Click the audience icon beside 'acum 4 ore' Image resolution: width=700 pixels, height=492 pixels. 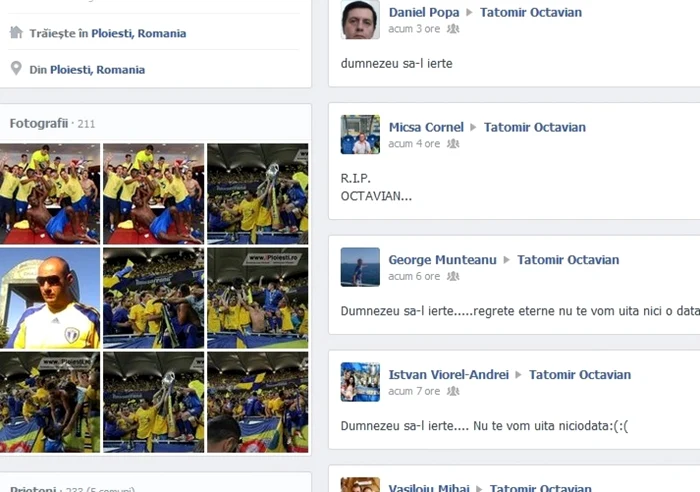[453, 144]
